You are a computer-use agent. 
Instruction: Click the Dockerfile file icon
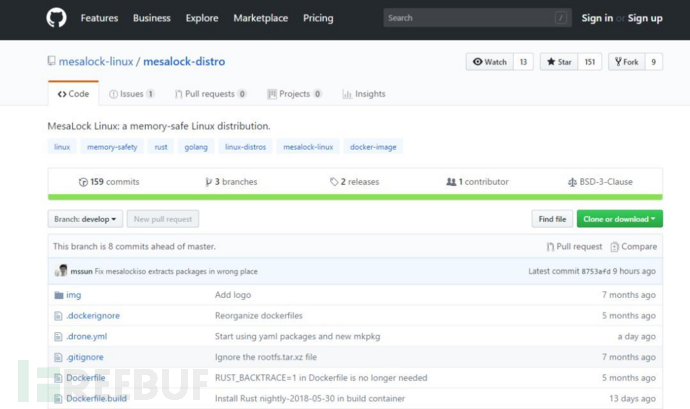pyautogui.click(x=58, y=378)
